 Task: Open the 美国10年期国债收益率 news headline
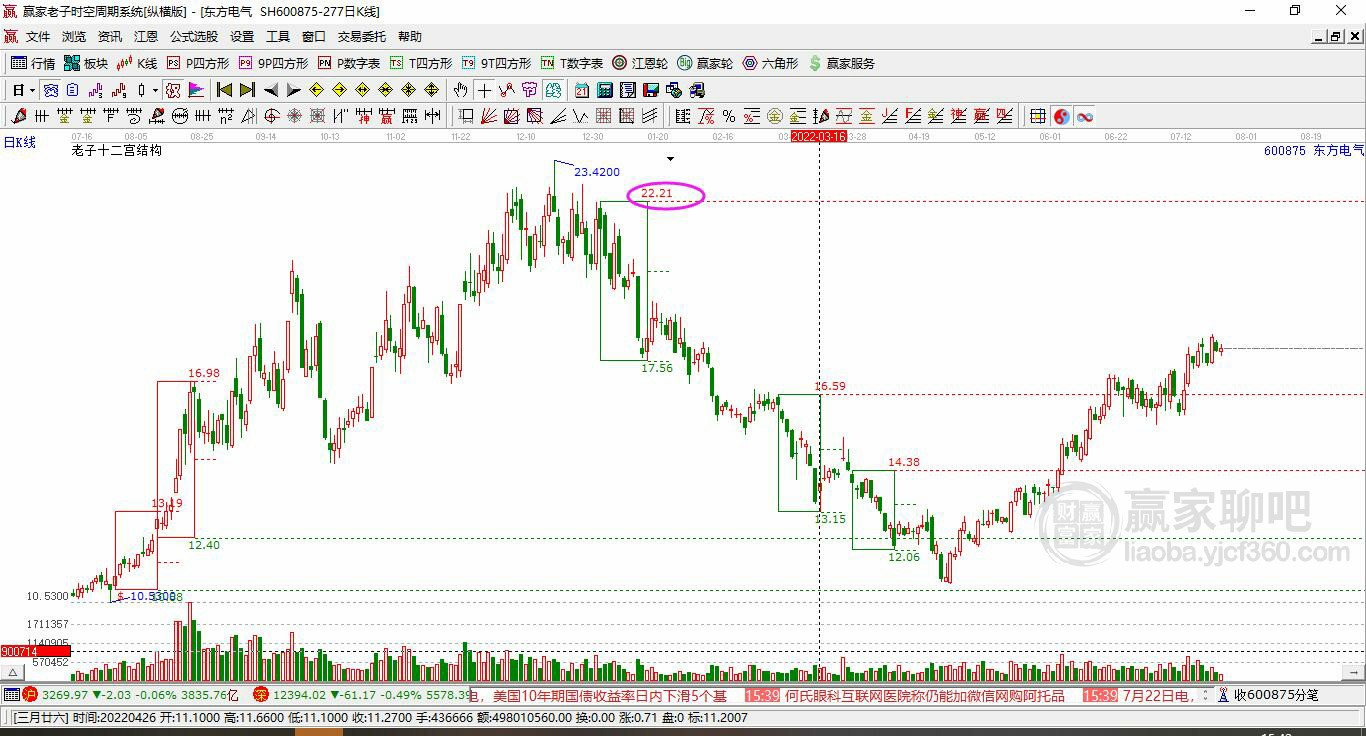point(610,695)
